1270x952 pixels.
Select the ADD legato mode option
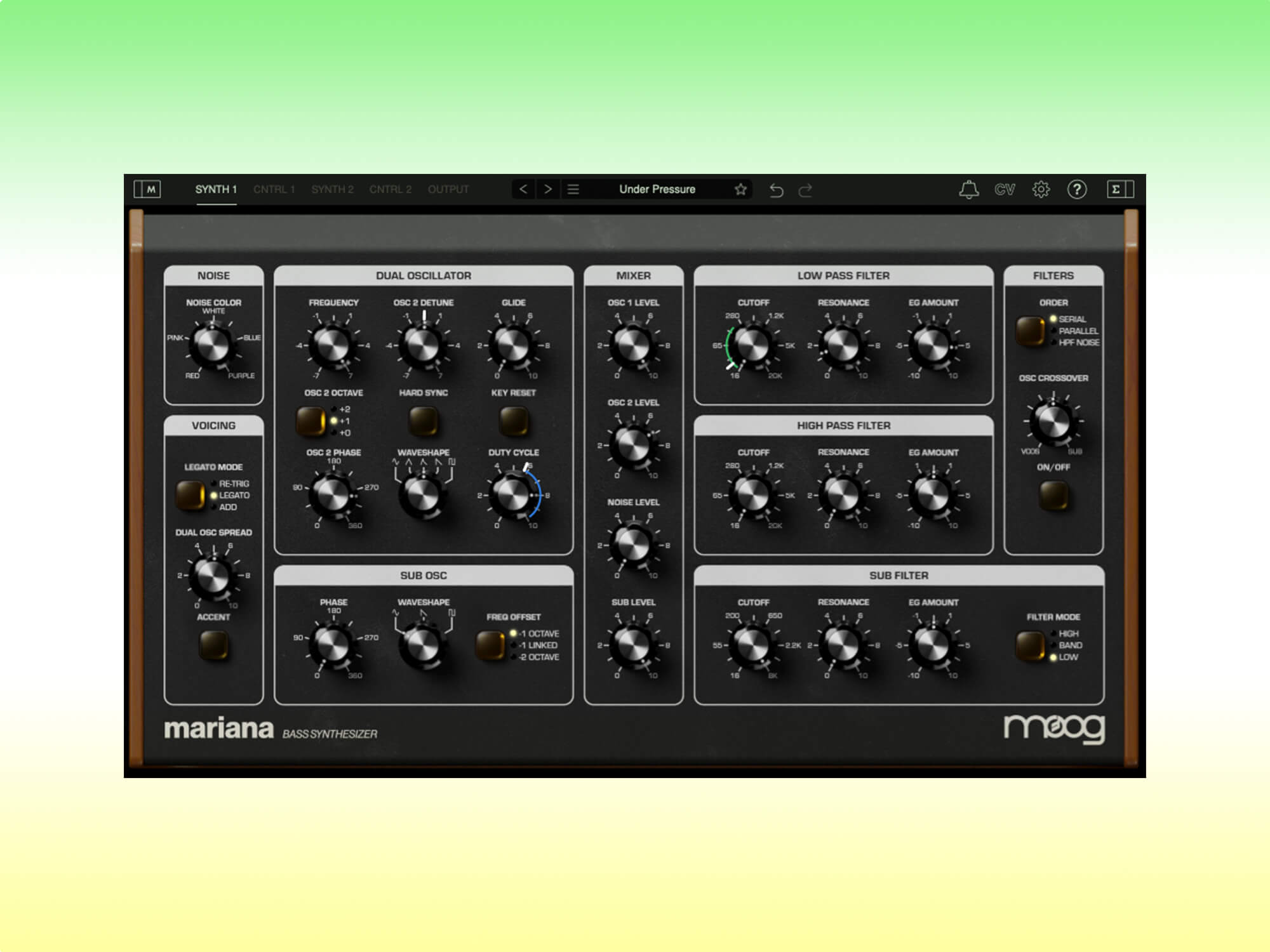[x=224, y=507]
